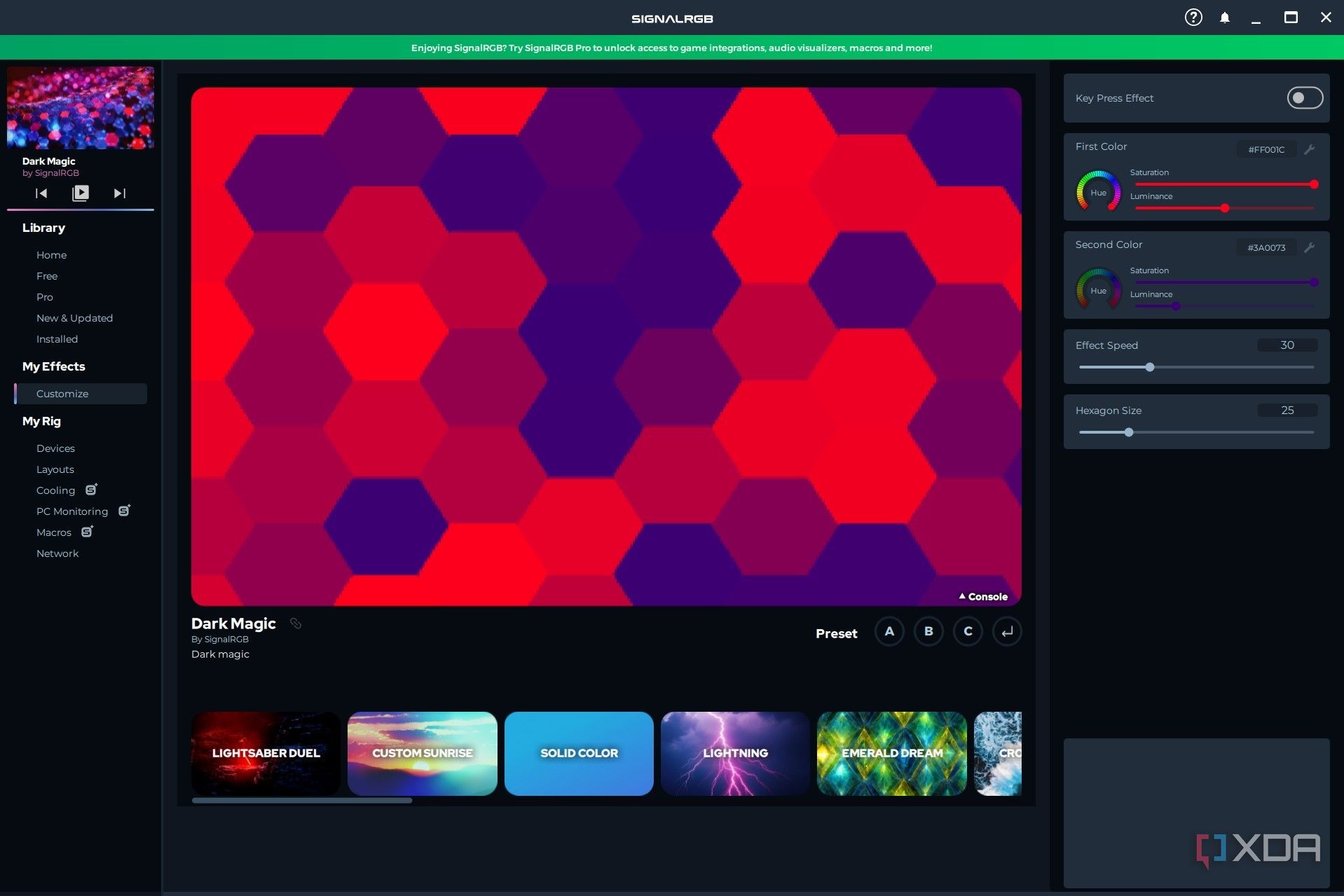Adjust the Second Color hue wheel
The width and height of the screenshot is (1344, 896).
pos(1098,289)
